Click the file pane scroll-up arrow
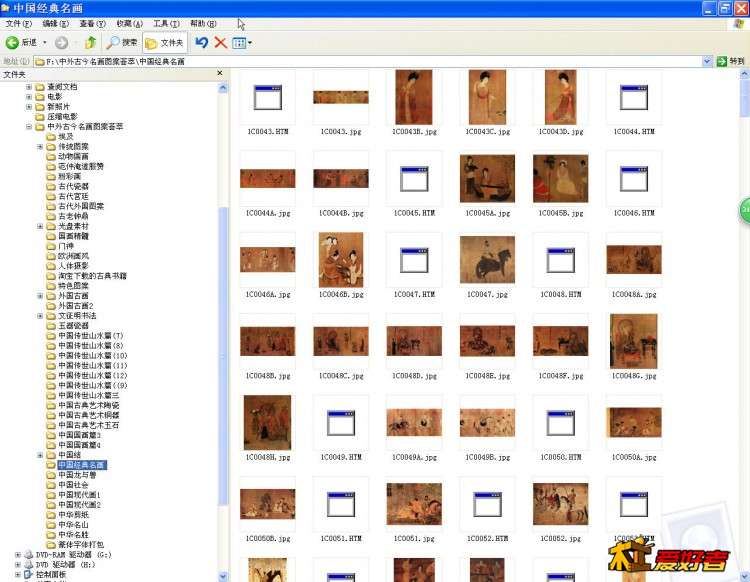Screen dimensions: 750x582 745,74
